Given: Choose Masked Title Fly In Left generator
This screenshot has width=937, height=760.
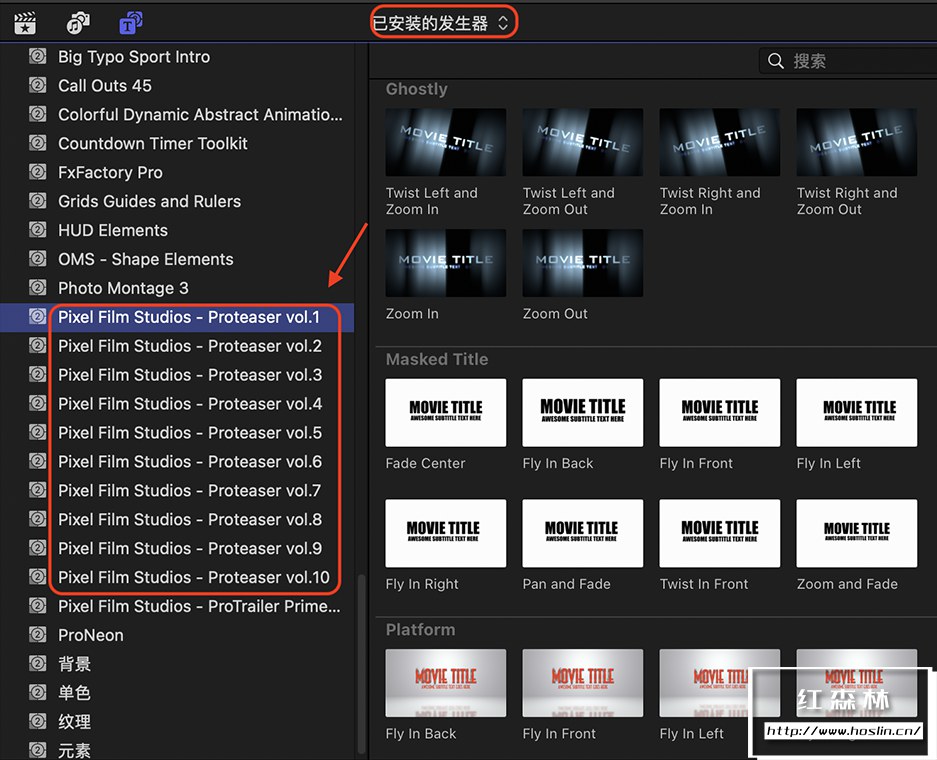Looking at the screenshot, I should (857, 412).
